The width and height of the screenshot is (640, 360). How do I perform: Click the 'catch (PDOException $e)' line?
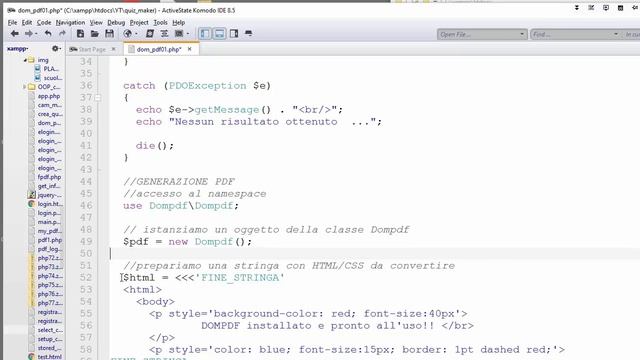tap(197, 86)
